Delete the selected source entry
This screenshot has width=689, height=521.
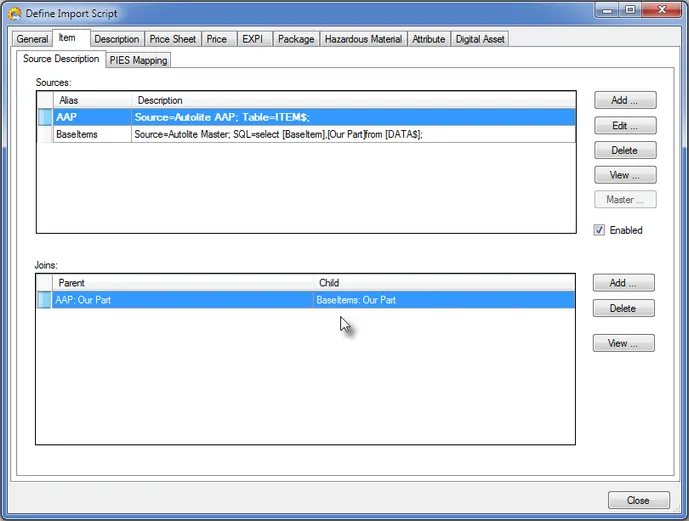coord(625,150)
